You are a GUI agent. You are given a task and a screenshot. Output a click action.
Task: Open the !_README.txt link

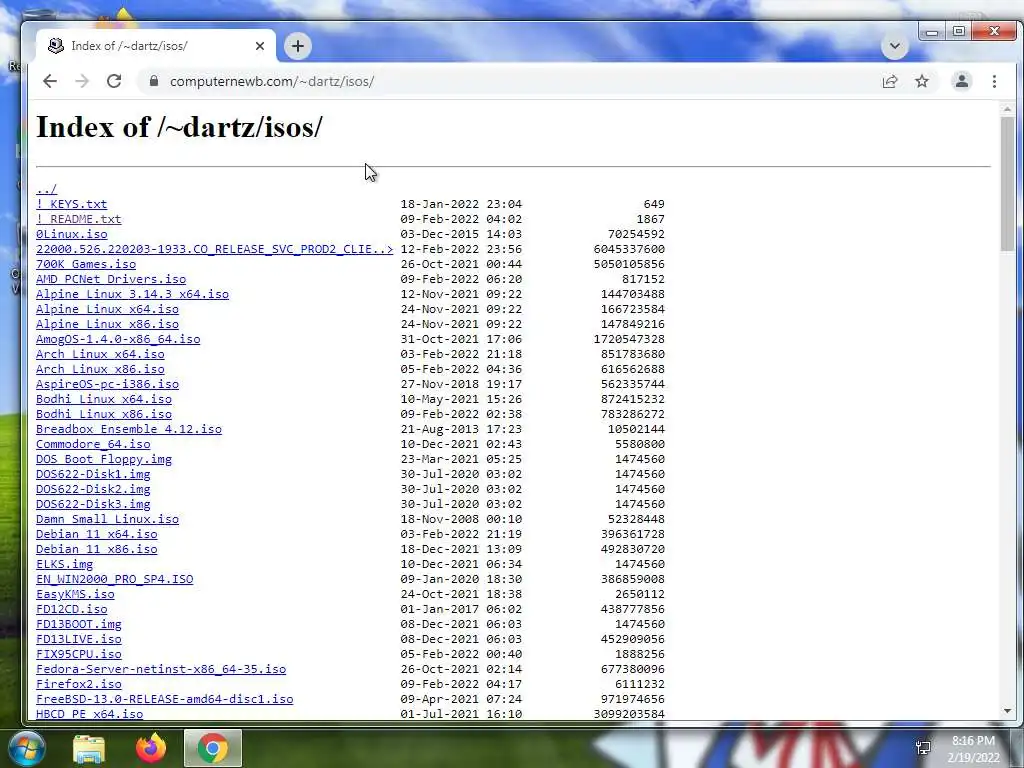(78, 219)
